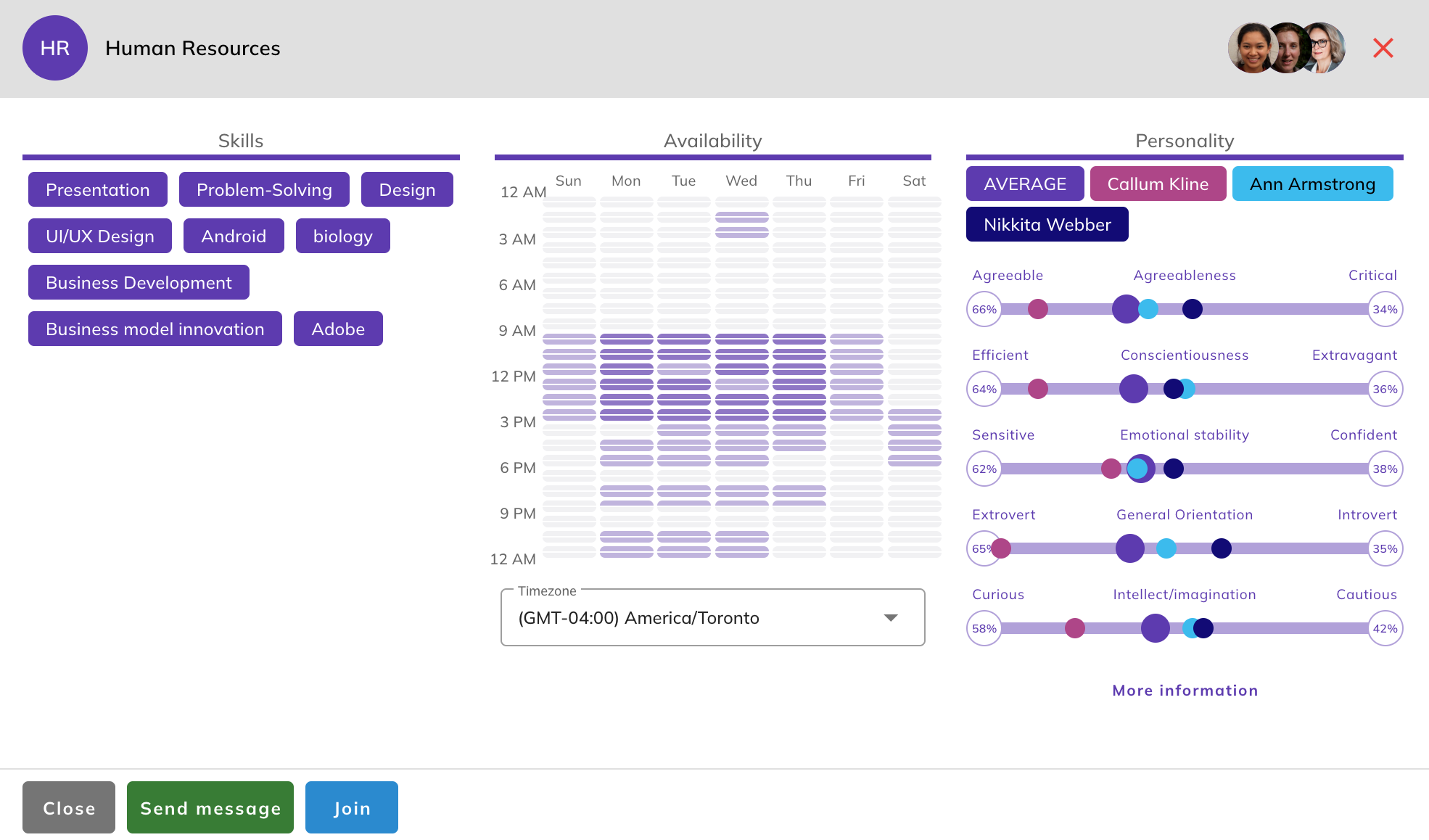Click the red X close icon
Screen dimensions: 1429x840
pyautogui.click(x=1383, y=48)
